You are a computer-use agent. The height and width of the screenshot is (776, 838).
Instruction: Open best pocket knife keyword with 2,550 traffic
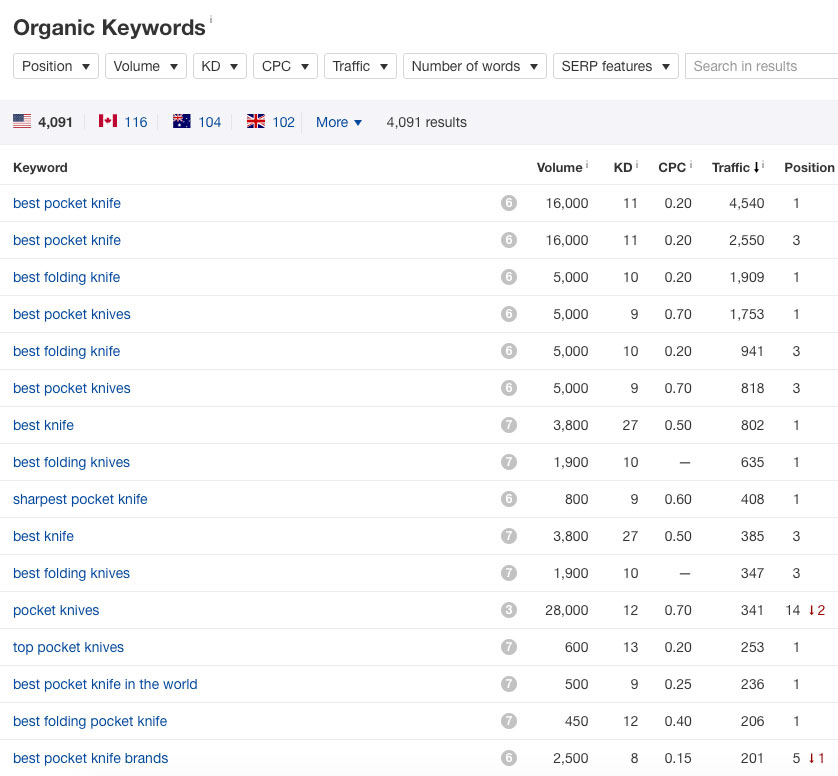click(67, 240)
